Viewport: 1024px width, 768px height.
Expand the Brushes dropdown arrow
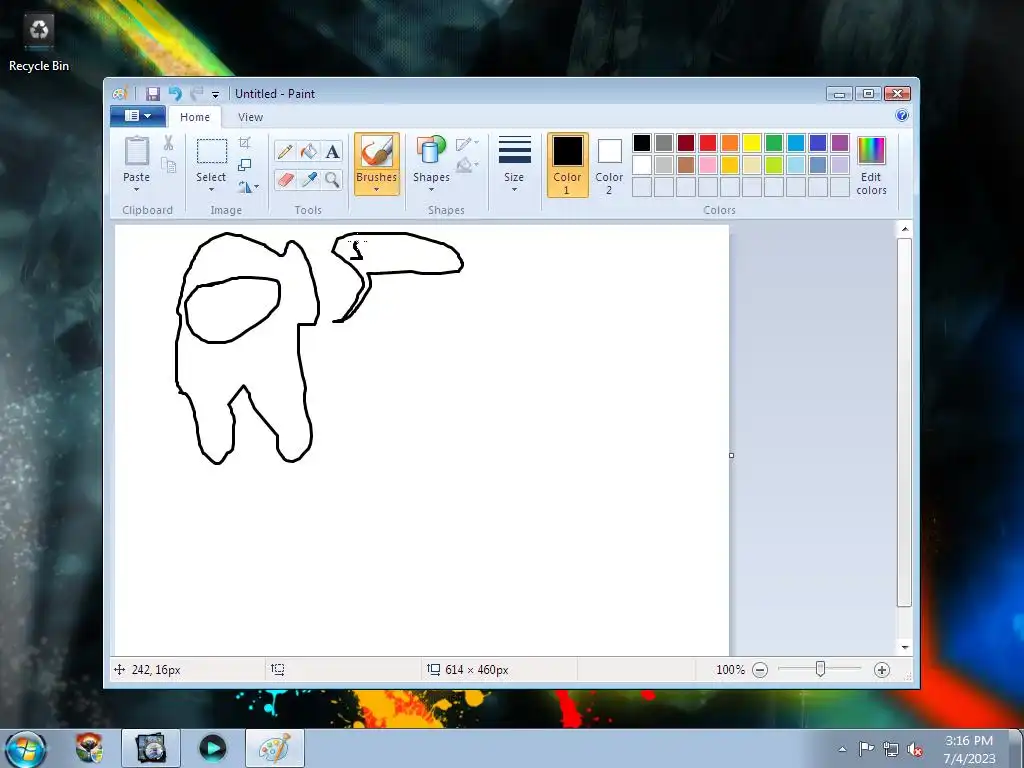click(x=377, y=190)
